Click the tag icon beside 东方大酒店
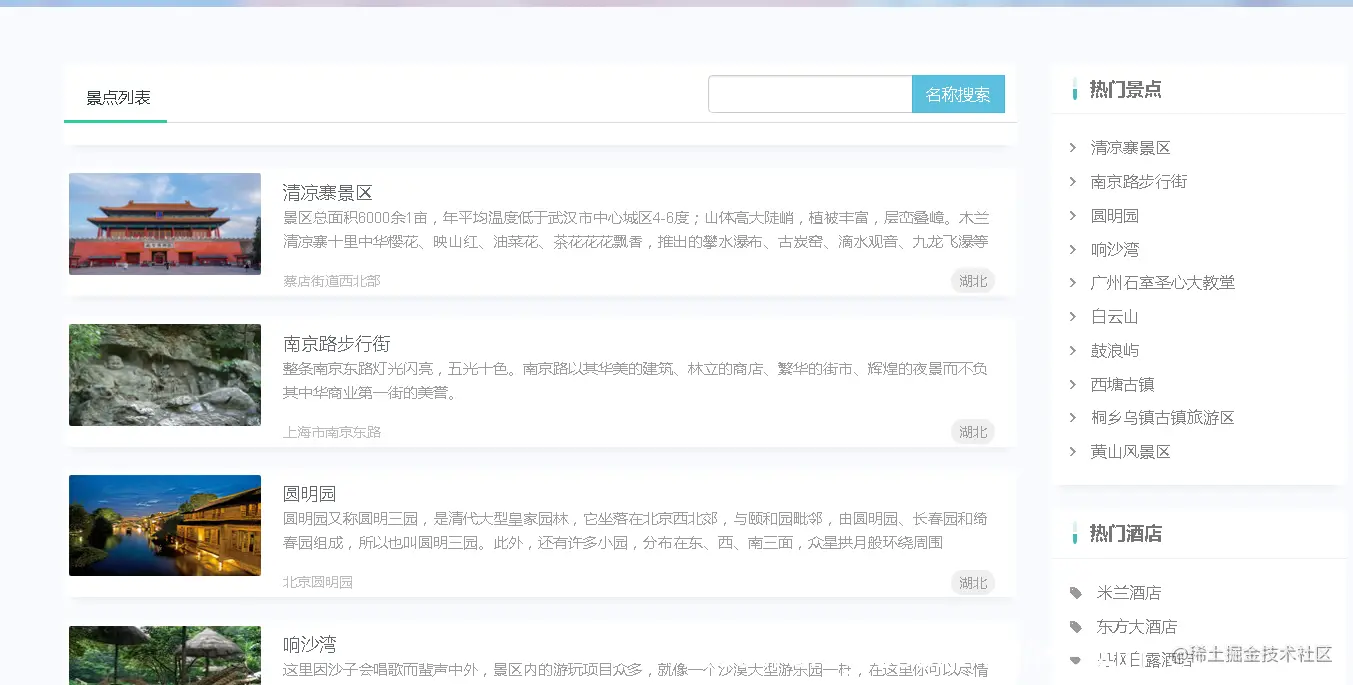 pyautogui.click(x=1076, y=627)
